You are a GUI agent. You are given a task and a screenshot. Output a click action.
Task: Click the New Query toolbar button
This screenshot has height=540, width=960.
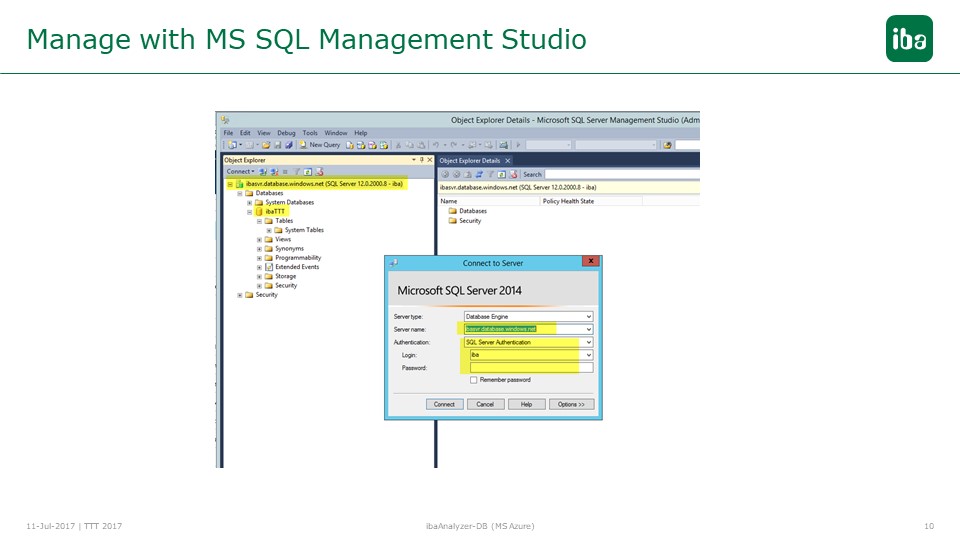(x=320, y=145)
